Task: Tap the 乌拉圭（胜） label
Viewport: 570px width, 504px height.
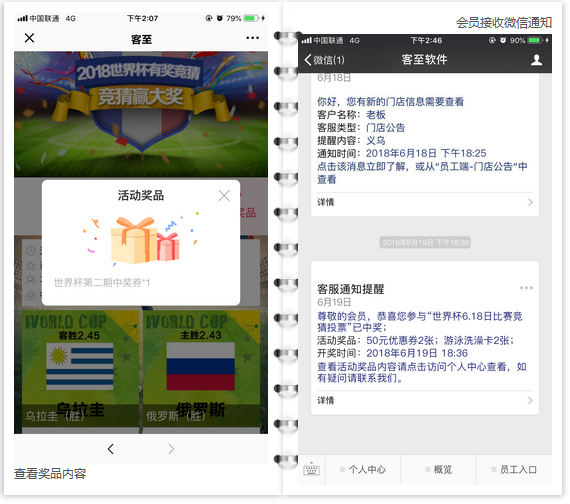Action: pos(55,416)
